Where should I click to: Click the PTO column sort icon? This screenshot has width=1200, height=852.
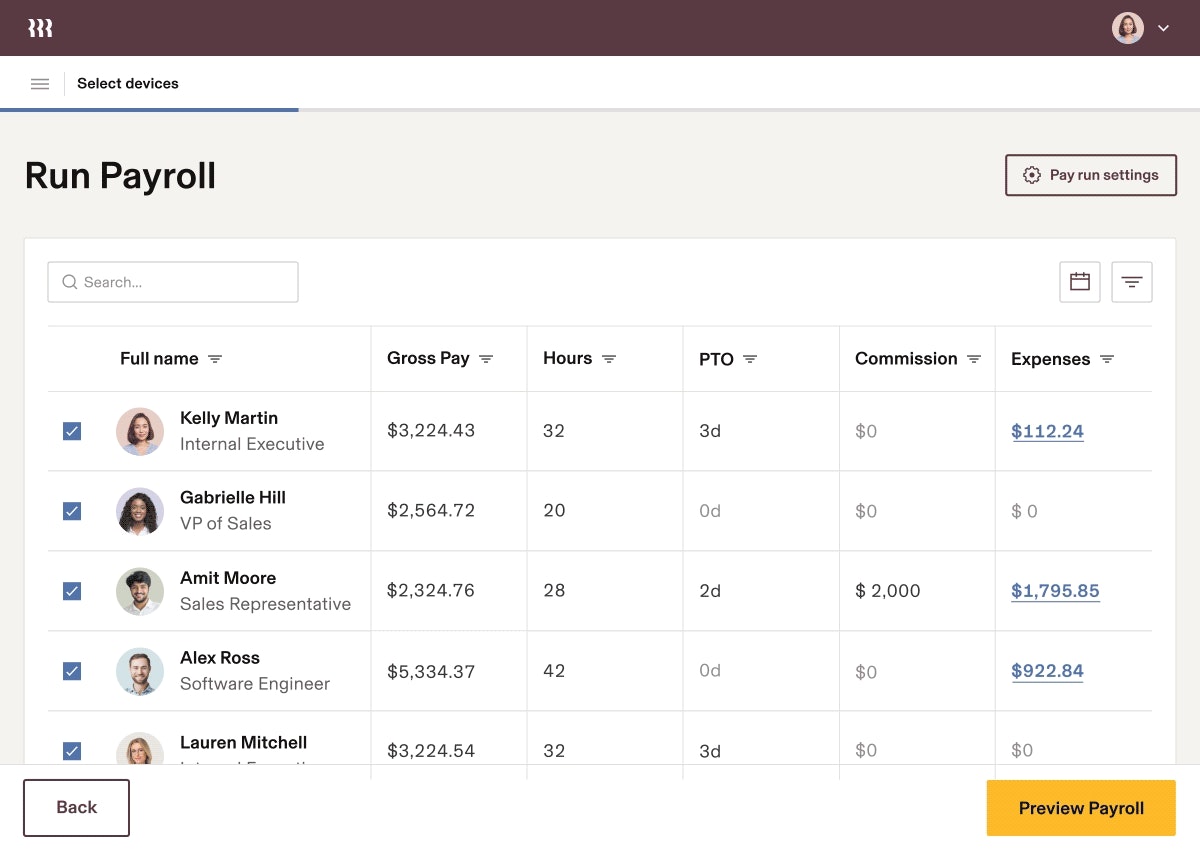point(750,359)
